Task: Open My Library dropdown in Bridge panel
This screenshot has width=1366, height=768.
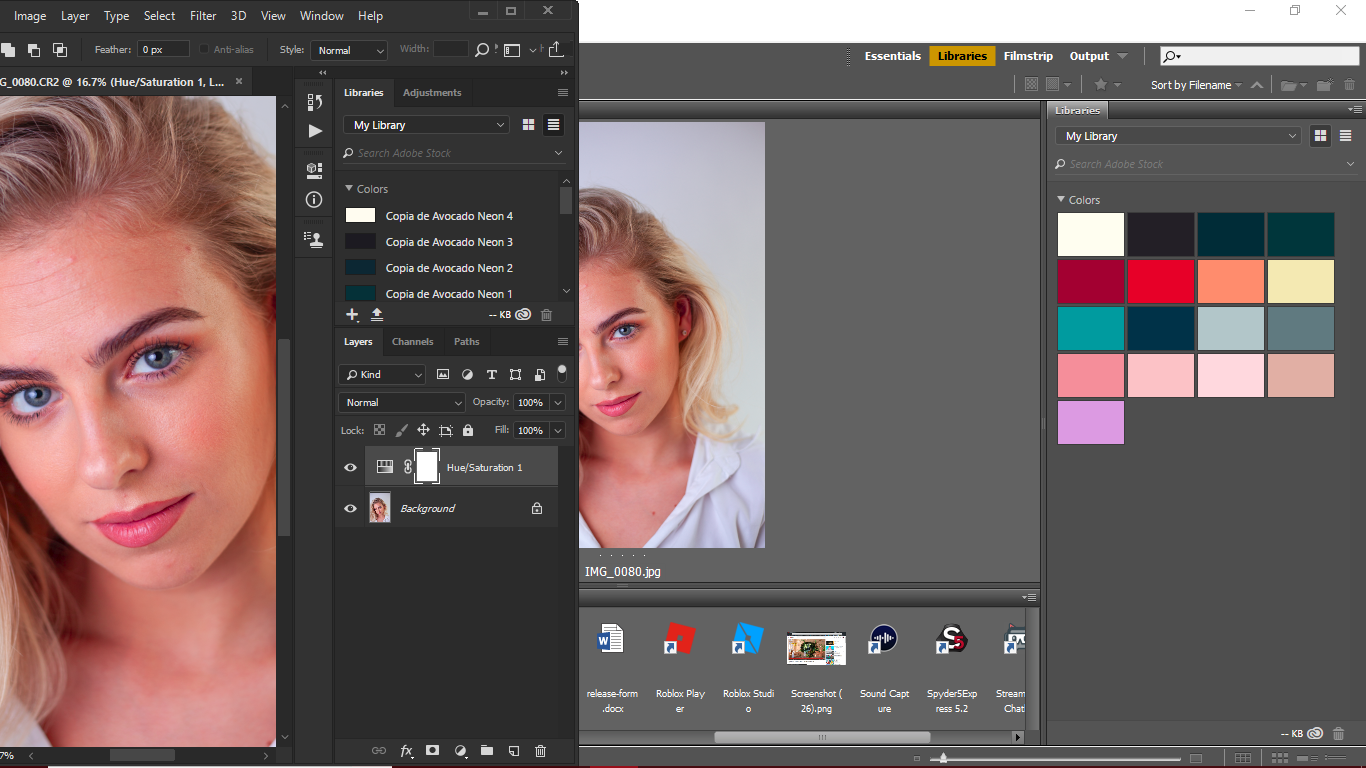Action: (x=1179, y=136)
